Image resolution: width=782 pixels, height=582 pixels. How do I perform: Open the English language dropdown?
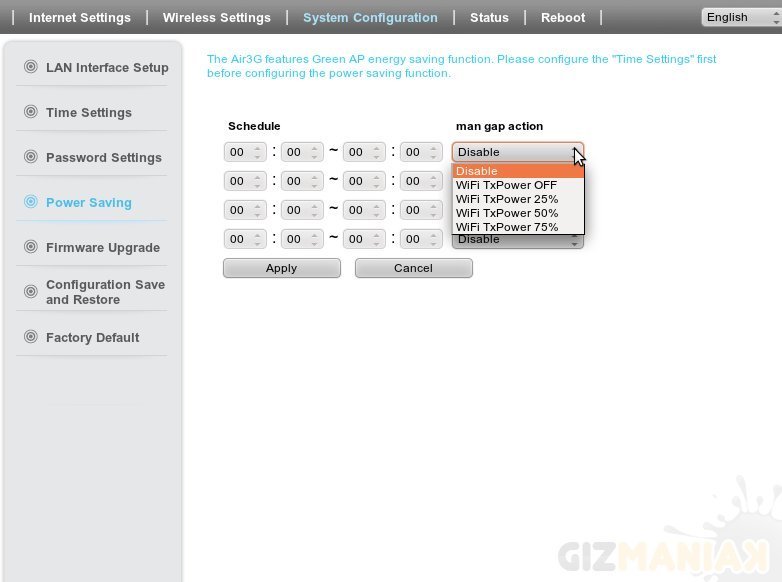738,17
